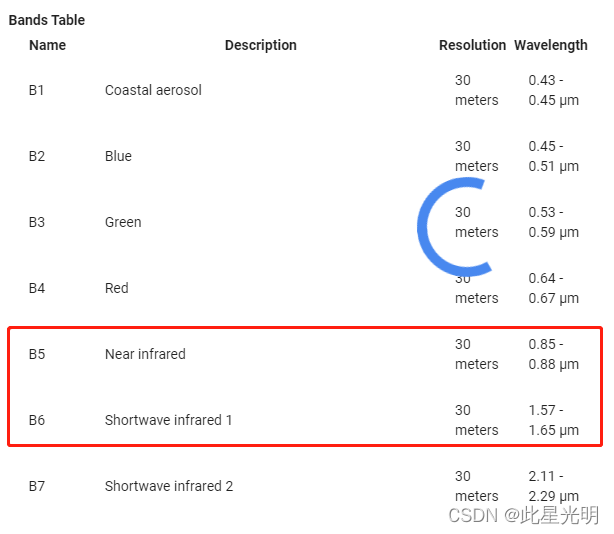Screen dimensions: 614x534
Task: Click the Description column header
Action: (260, 45)
